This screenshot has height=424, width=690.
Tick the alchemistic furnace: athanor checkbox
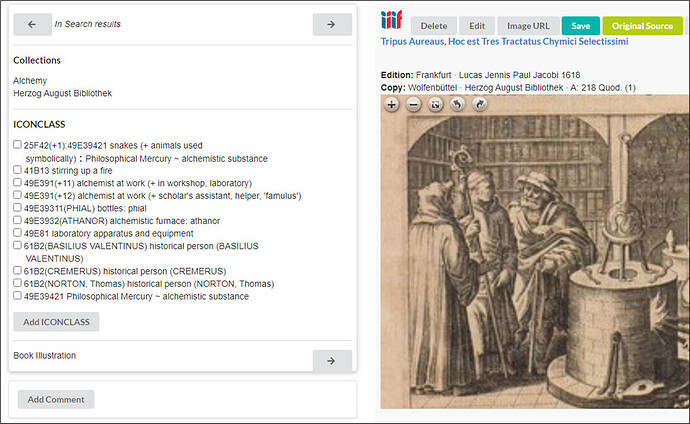tap(17, 220)
